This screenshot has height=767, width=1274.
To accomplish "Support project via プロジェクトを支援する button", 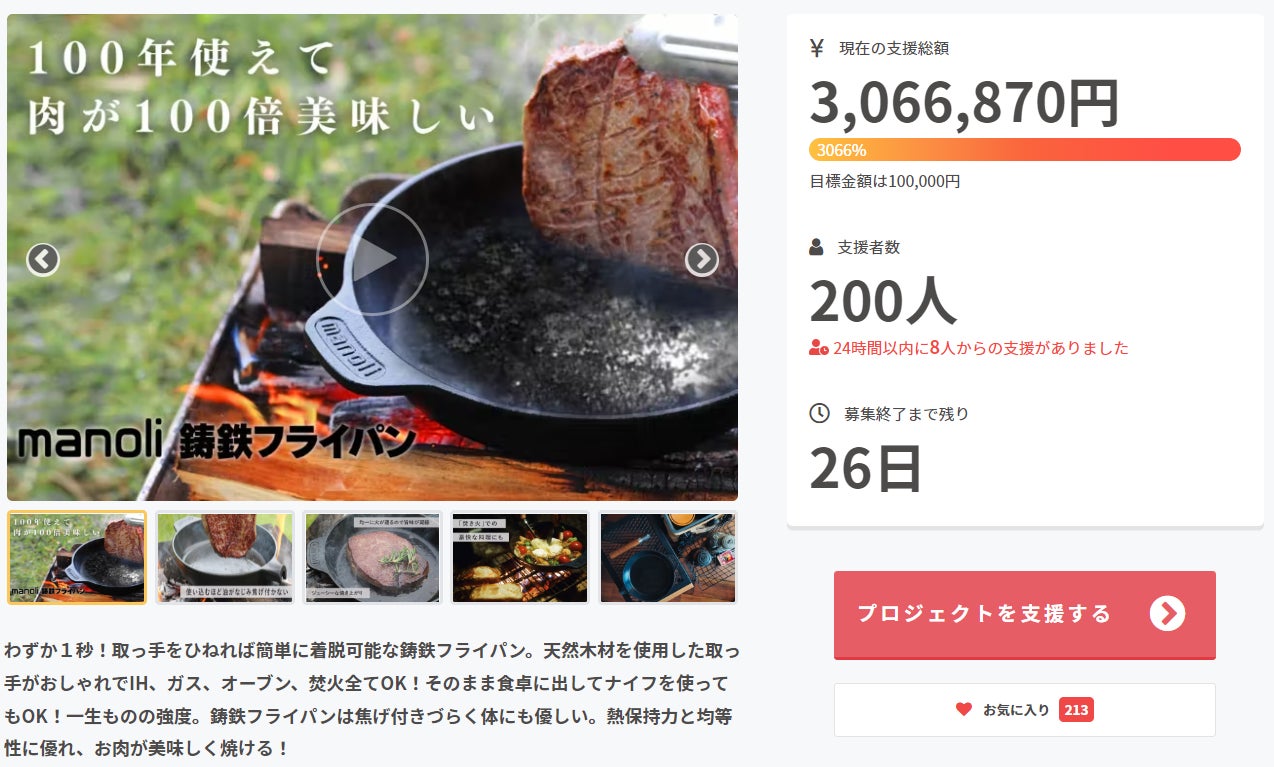I will click(x=1025, y=615).
